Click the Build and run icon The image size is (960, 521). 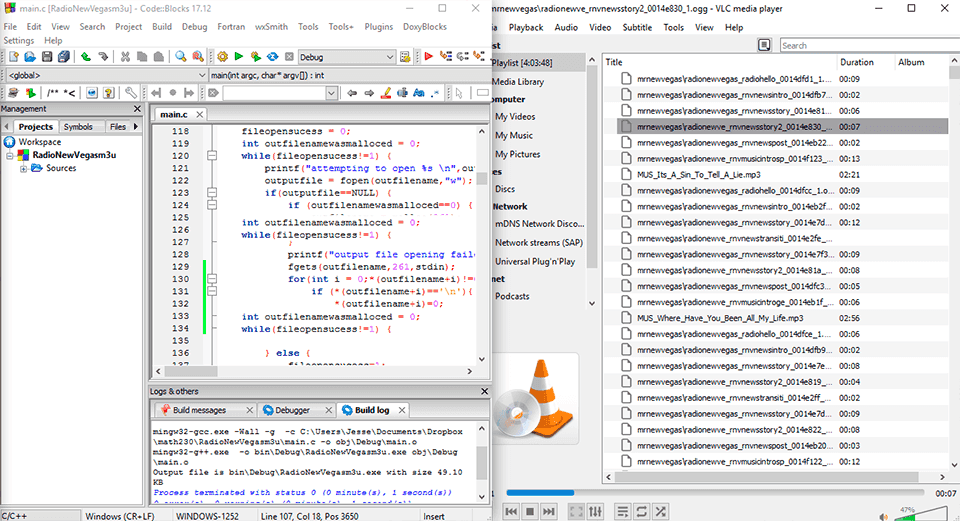256,57
